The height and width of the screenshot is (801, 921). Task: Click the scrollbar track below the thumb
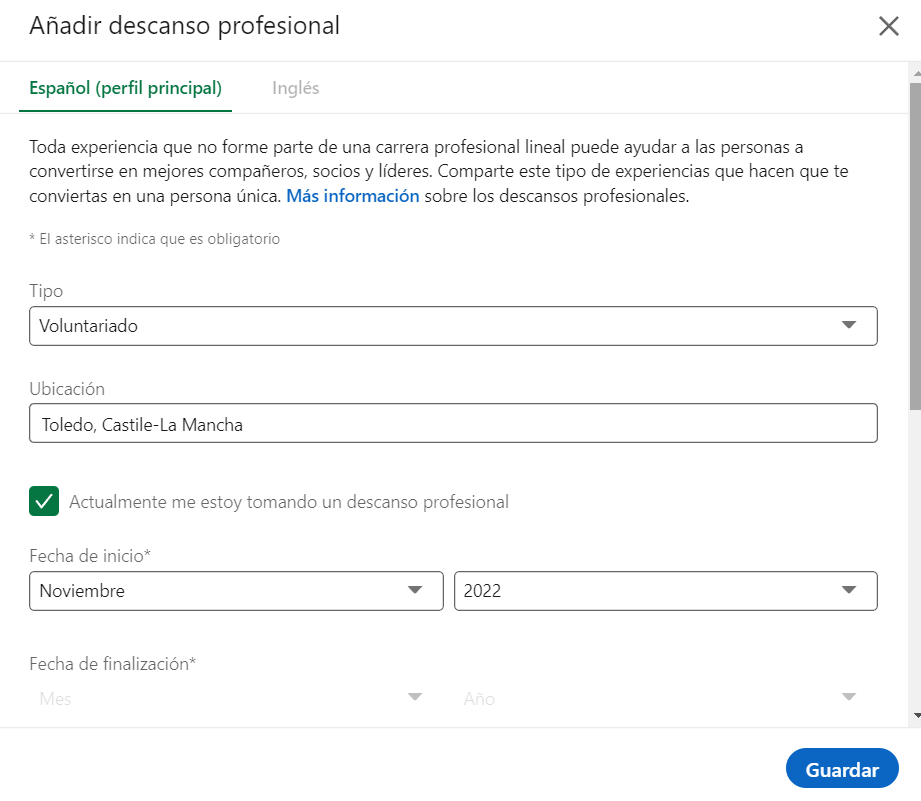915,558
